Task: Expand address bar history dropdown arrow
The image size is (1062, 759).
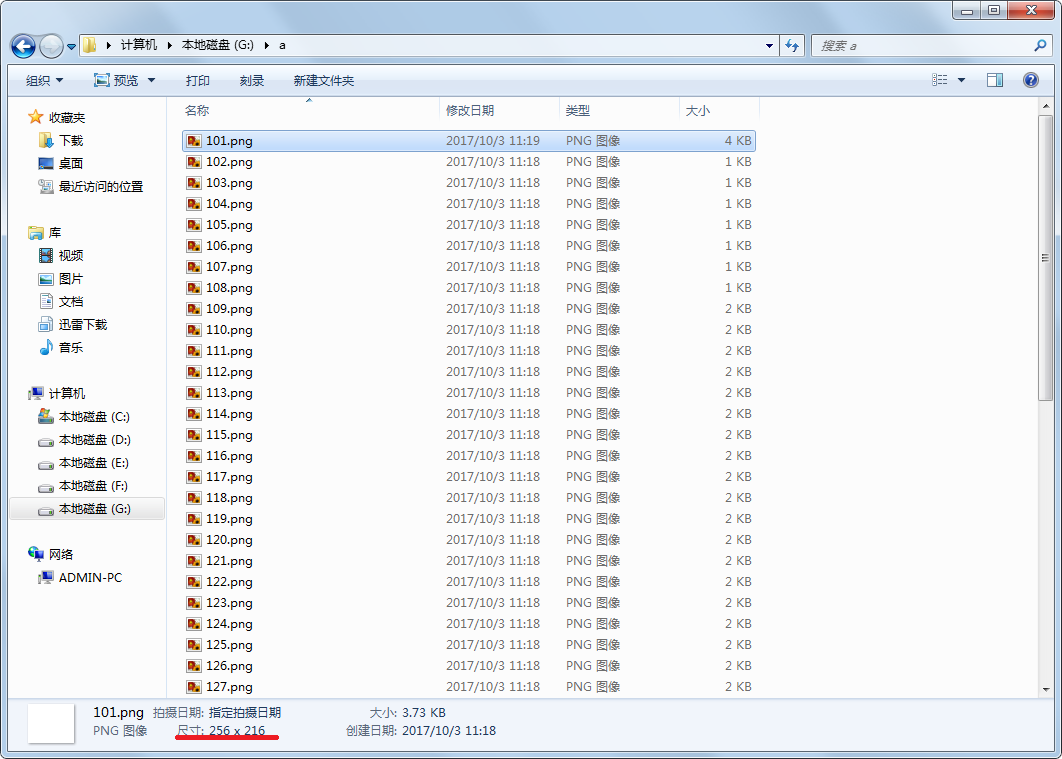Action: [769, 46]
